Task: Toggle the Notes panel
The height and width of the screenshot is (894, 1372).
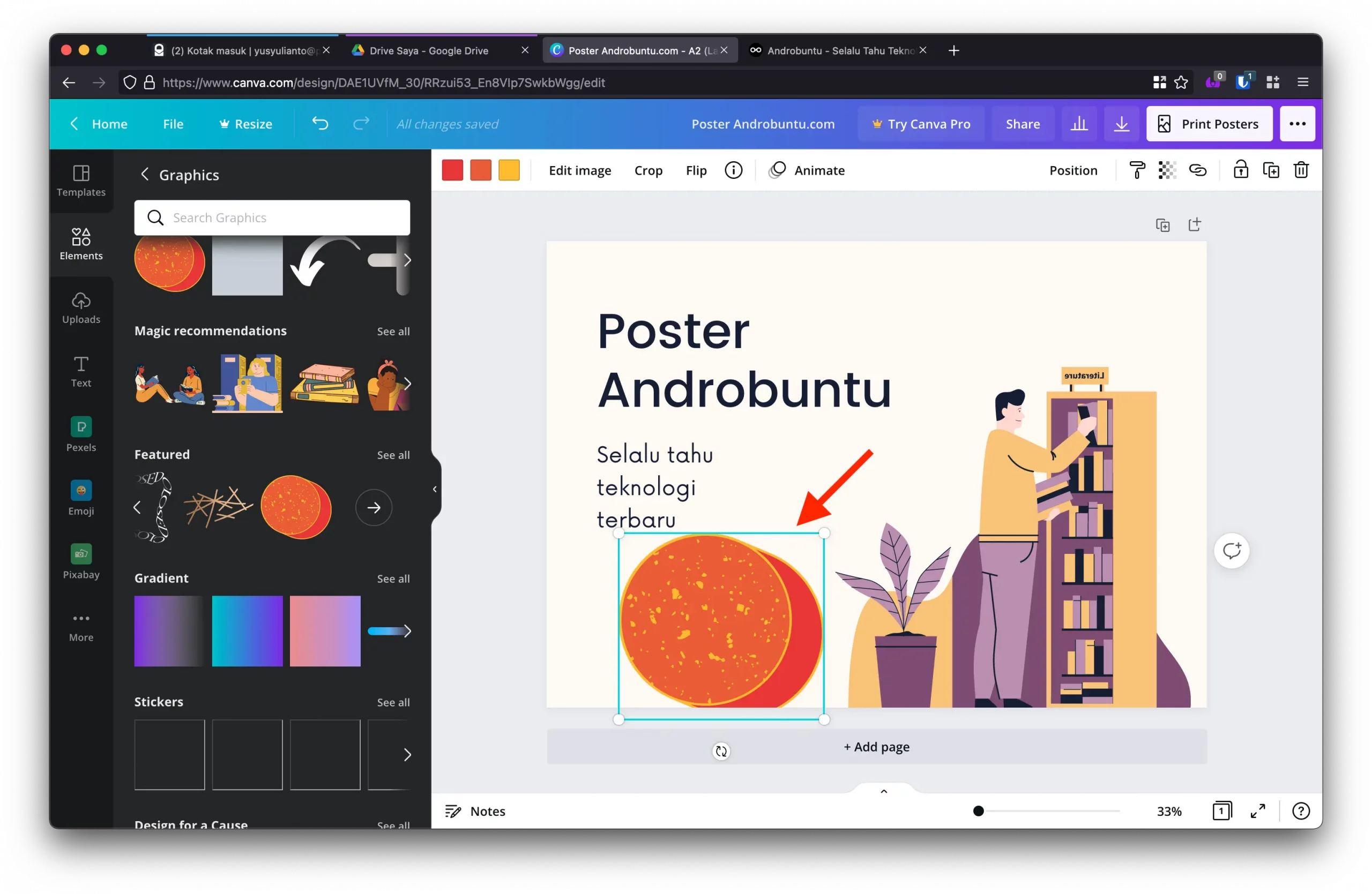Action: [x=475, y=811]
